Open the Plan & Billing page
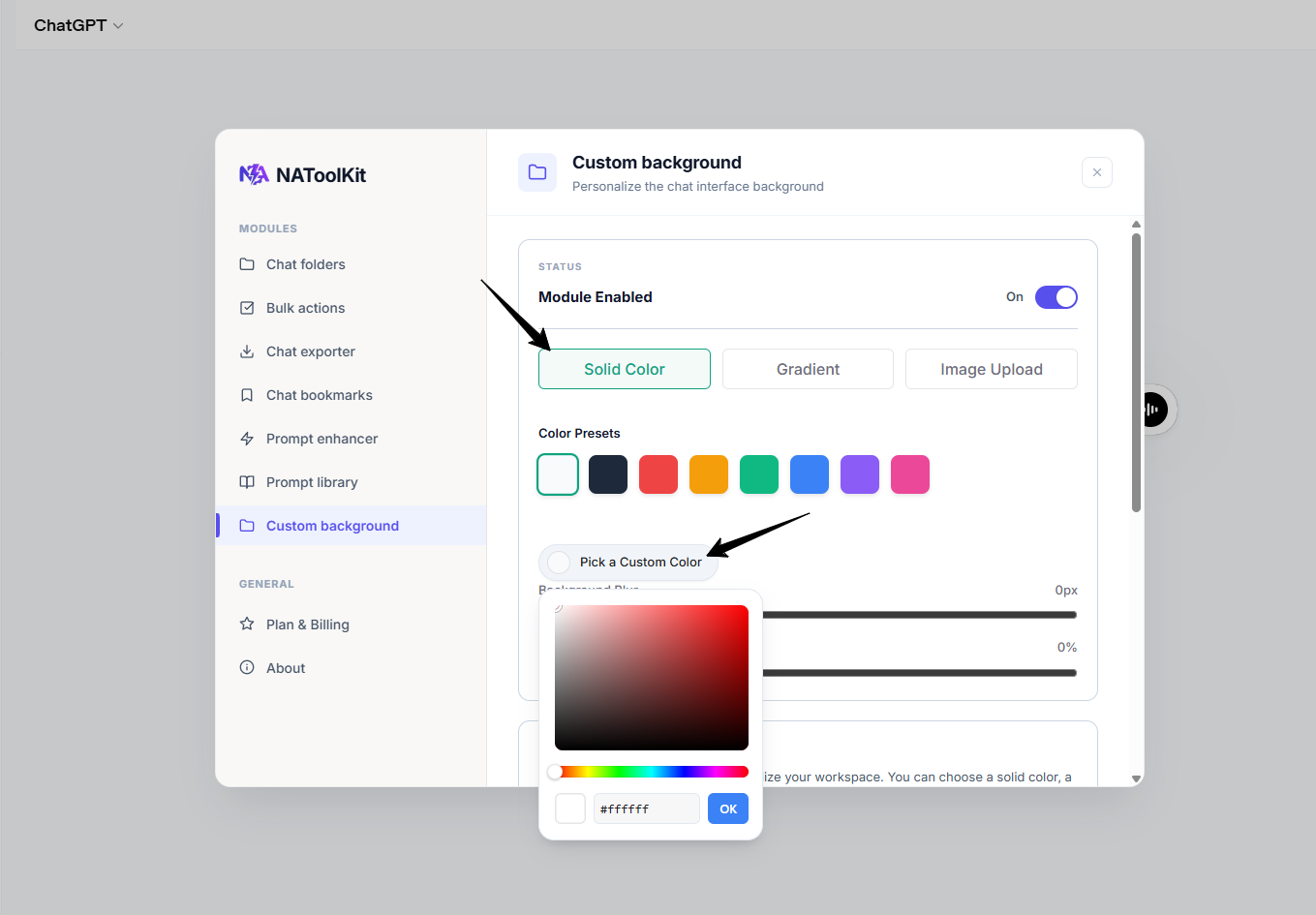Image resolution: width=1316 pixels, height=915 pixels. click(351, 625)
